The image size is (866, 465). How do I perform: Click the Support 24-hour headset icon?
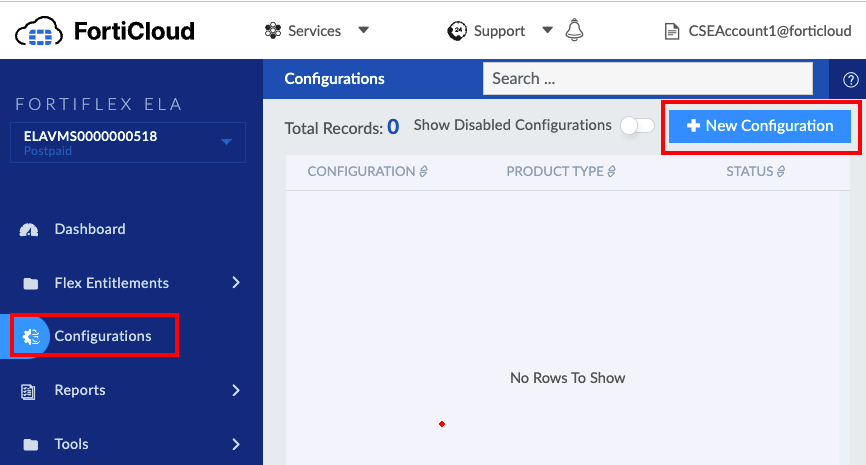457,31
